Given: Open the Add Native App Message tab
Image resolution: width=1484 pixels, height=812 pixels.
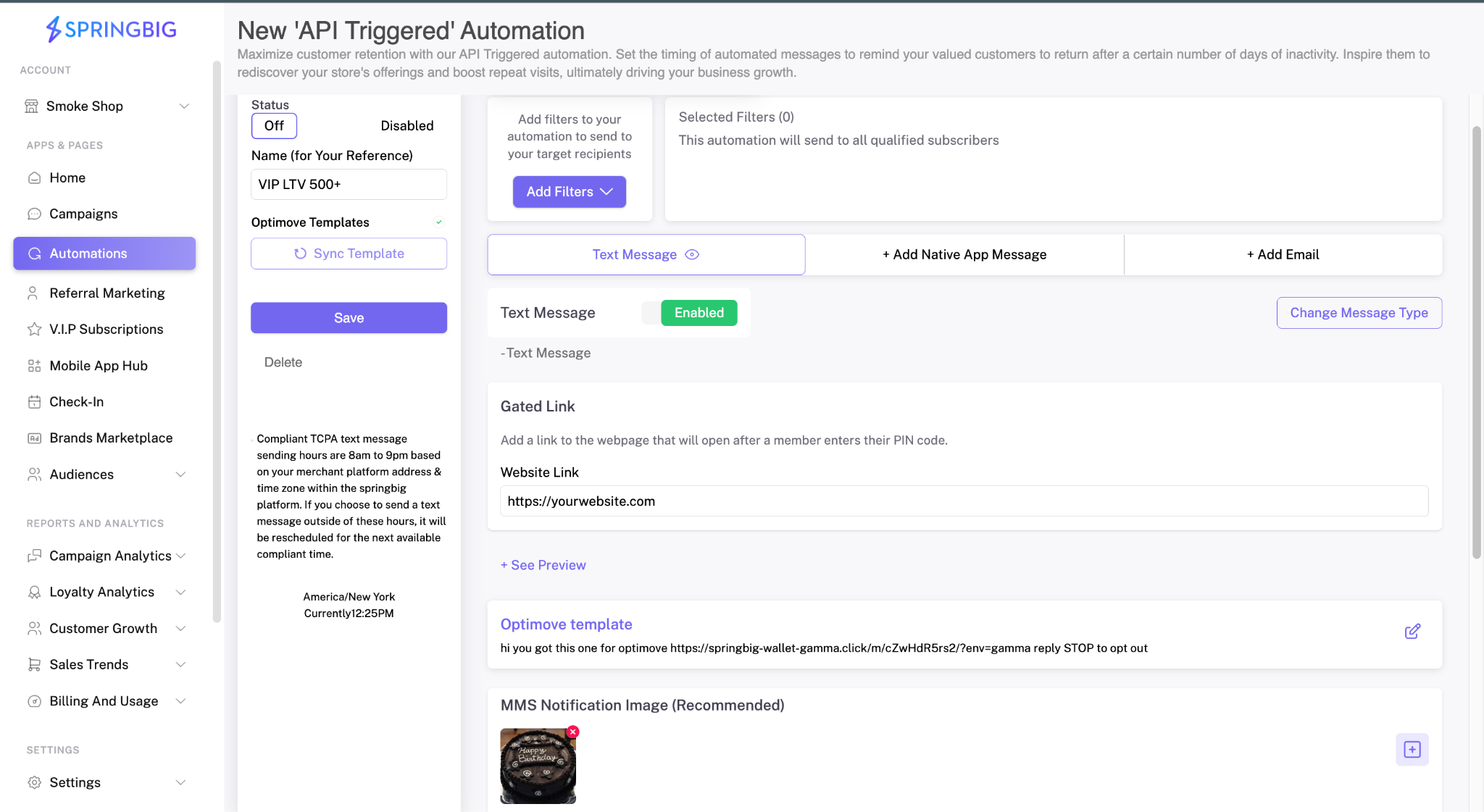Looking at the screenshot, I should 964,255.
